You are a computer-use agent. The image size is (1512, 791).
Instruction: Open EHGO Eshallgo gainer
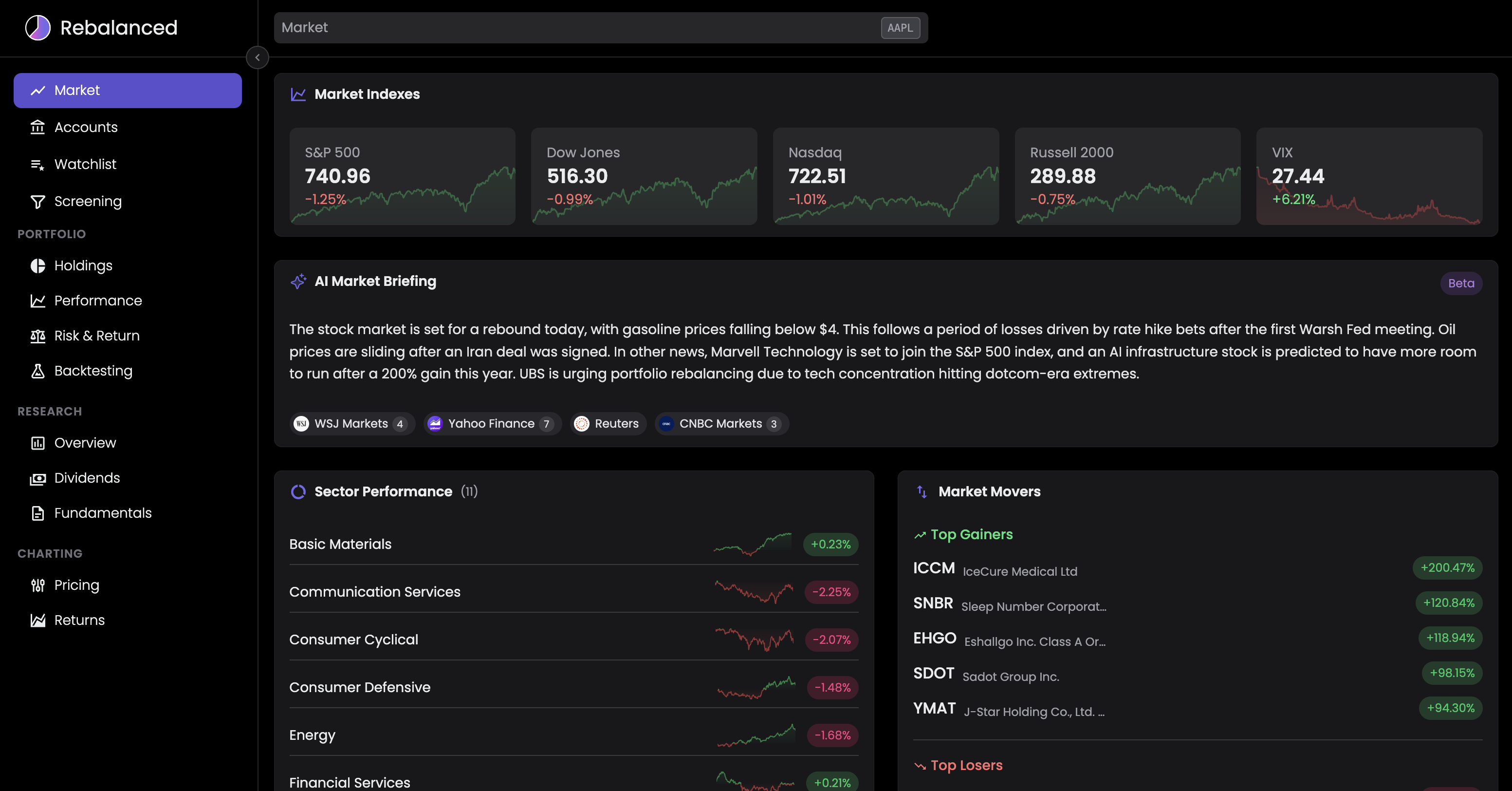(x=1198, y=639)
